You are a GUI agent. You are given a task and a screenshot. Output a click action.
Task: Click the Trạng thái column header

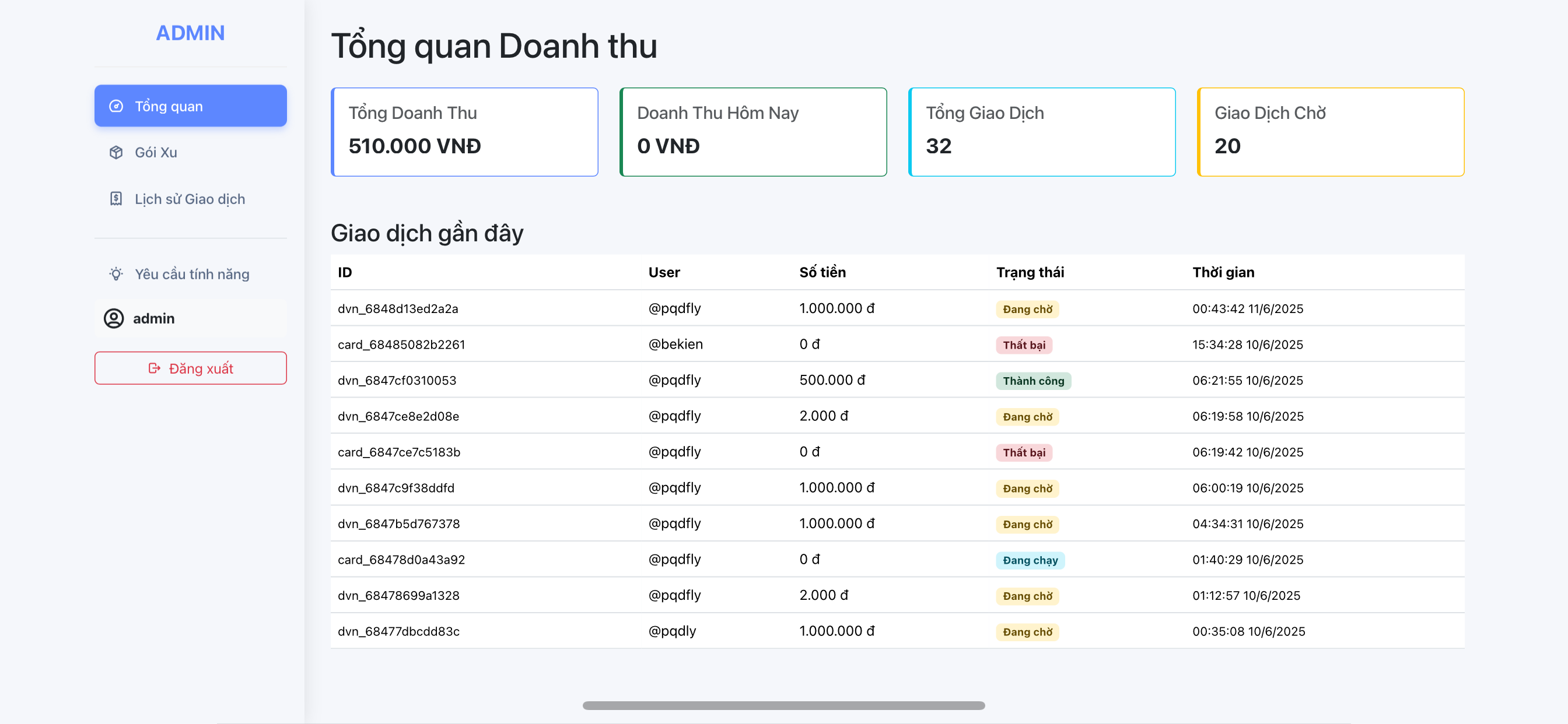coord(1030,272)
